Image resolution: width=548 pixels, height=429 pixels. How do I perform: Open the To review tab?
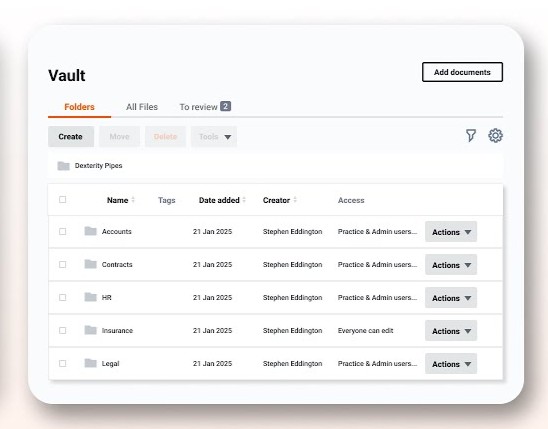205,107
